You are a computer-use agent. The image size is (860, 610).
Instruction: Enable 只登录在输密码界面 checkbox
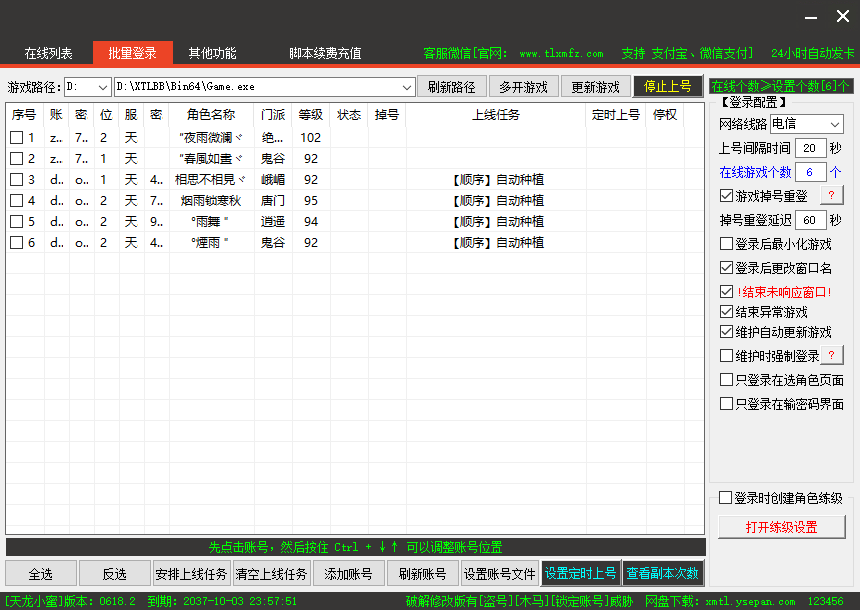point(726,404)
